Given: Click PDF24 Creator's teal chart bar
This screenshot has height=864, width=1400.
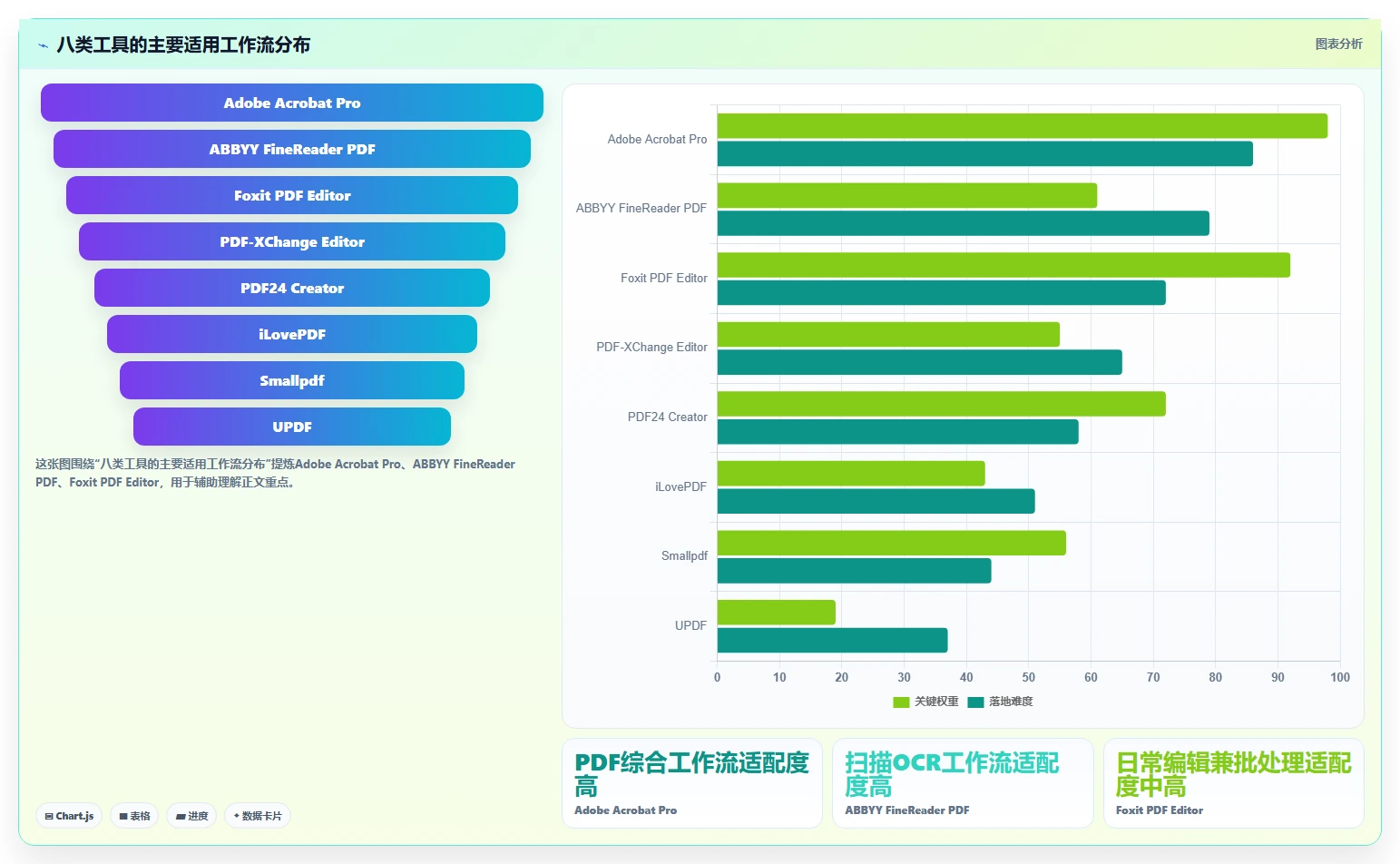Looking at the screenshot, I should (898, 432).
